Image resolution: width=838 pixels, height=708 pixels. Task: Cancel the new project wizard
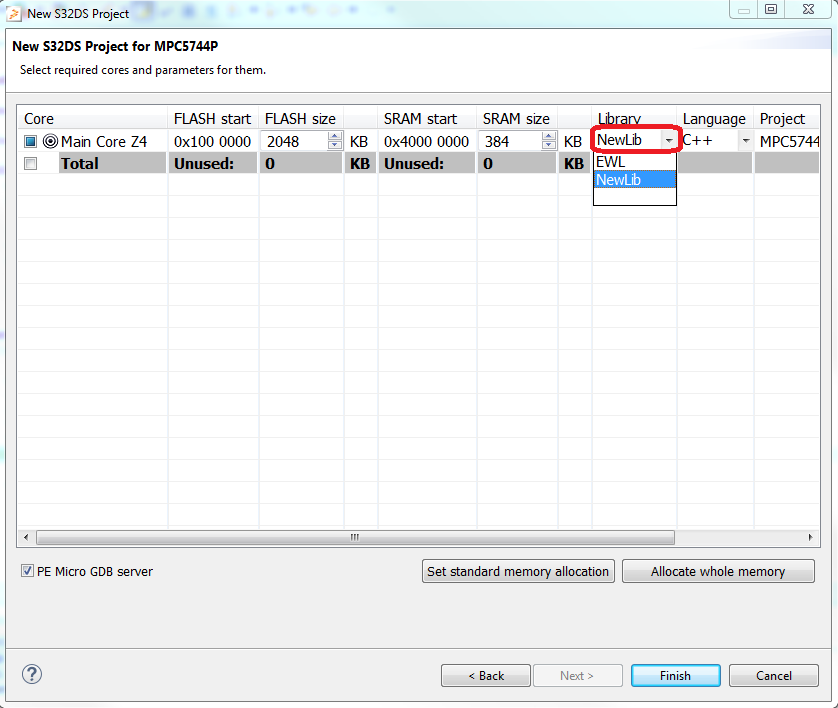pos(773,675)
